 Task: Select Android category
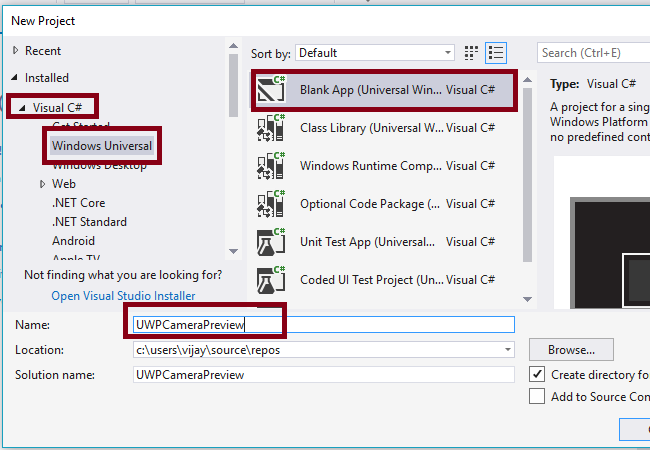coord(73,241)
